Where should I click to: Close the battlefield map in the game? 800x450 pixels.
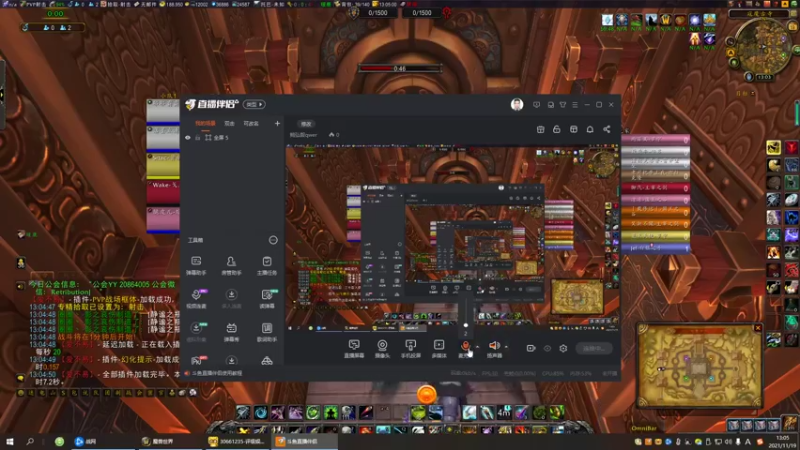click(758, 328)
